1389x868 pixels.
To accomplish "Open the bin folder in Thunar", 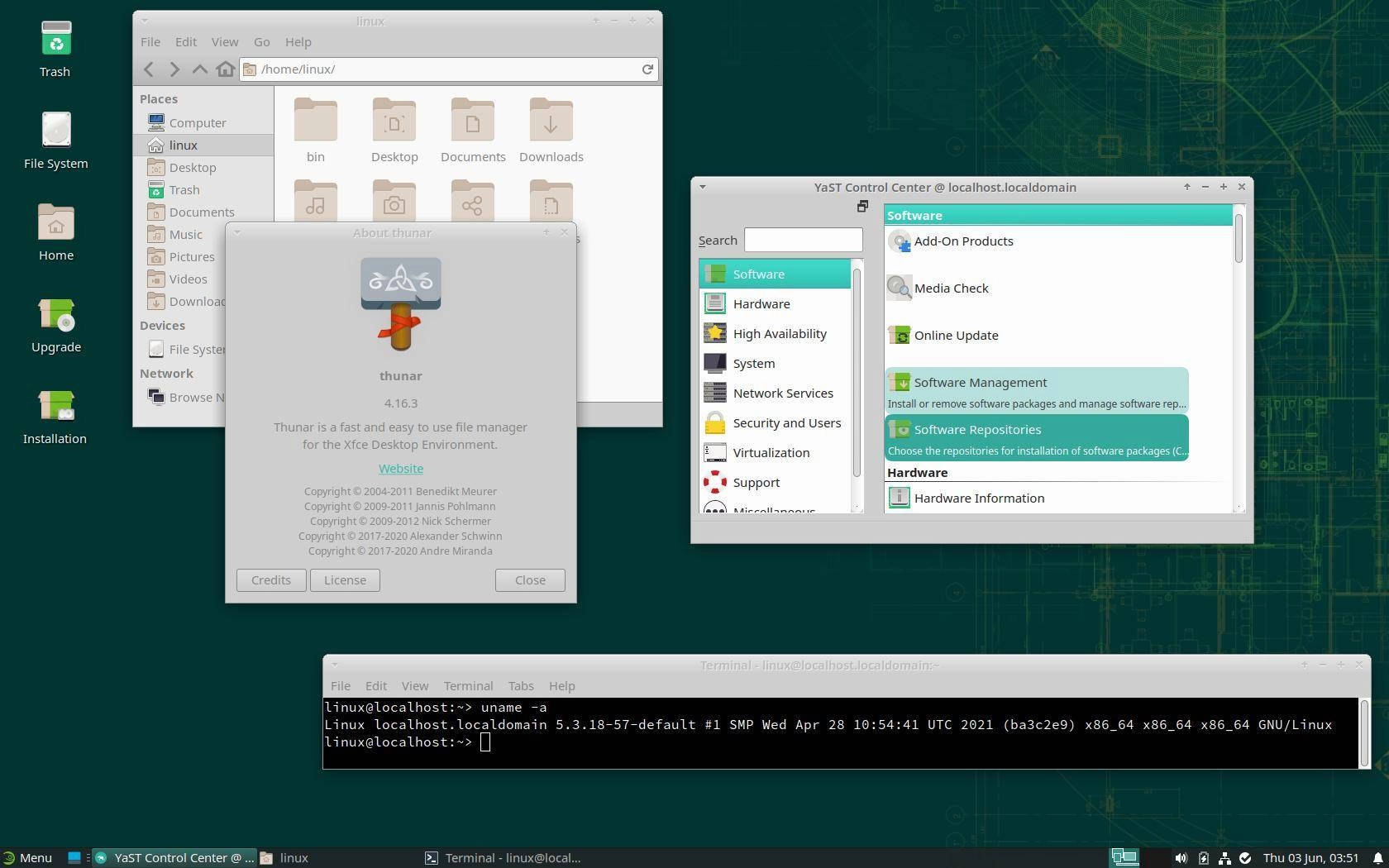I will tap(316, 130).
